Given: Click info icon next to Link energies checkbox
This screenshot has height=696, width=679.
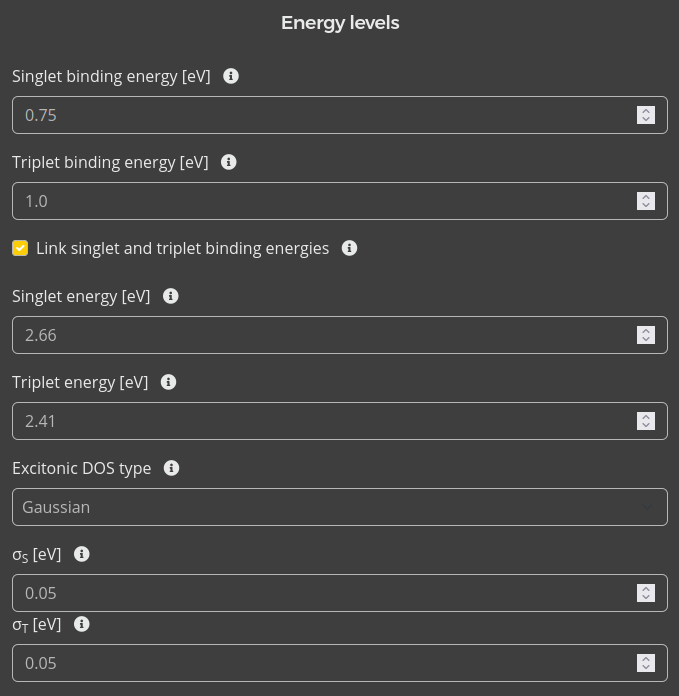Looking at the screenshot, I should point(349,248).
